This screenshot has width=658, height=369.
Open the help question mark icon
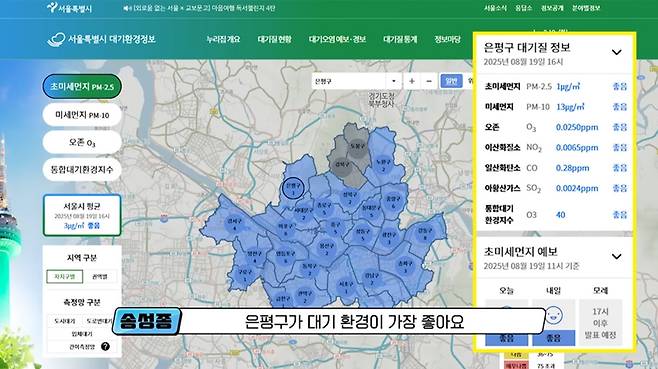pyautogui.click(x=105, y=346)
